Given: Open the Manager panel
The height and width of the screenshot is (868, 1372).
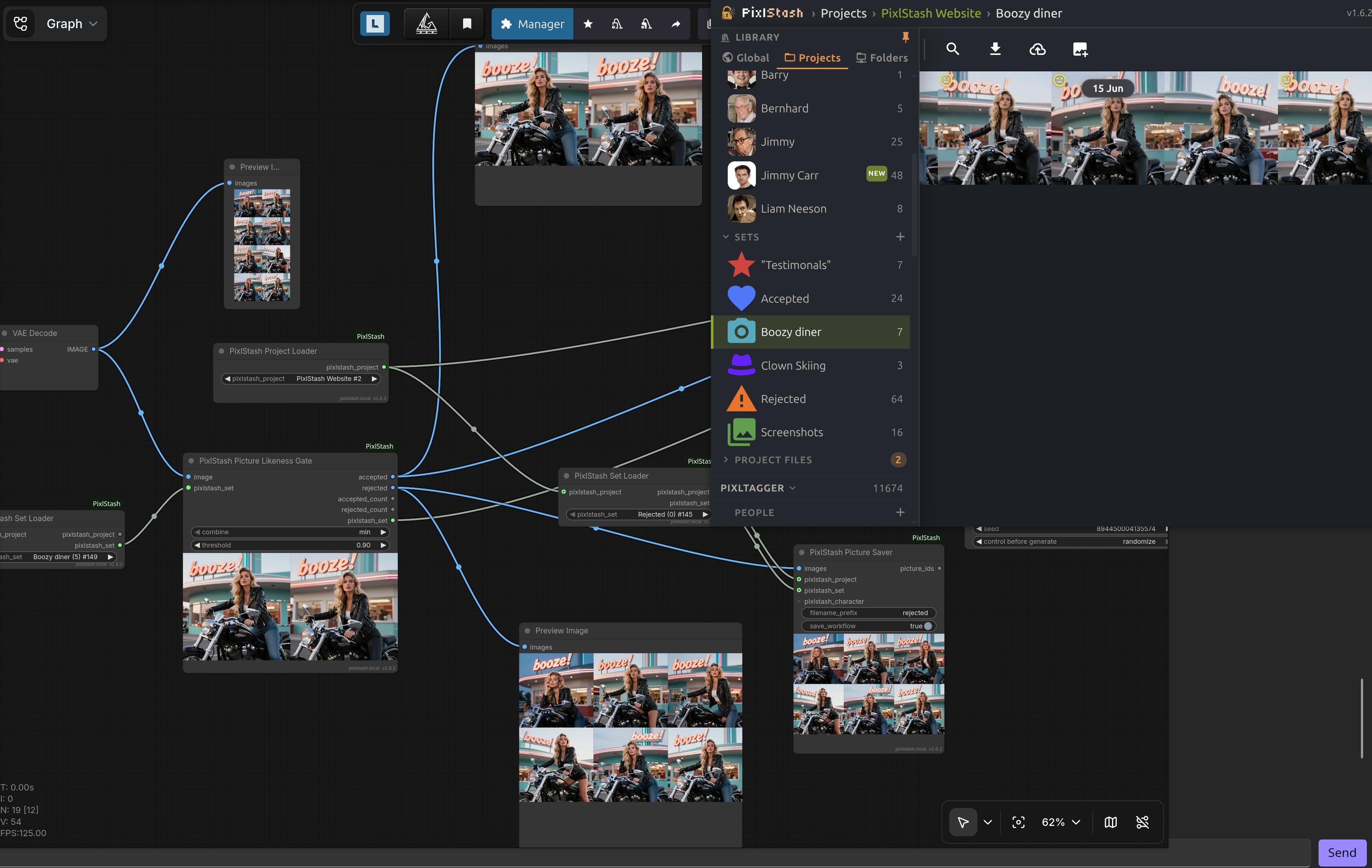Looking at the screenshot, I should pos(532,23).
